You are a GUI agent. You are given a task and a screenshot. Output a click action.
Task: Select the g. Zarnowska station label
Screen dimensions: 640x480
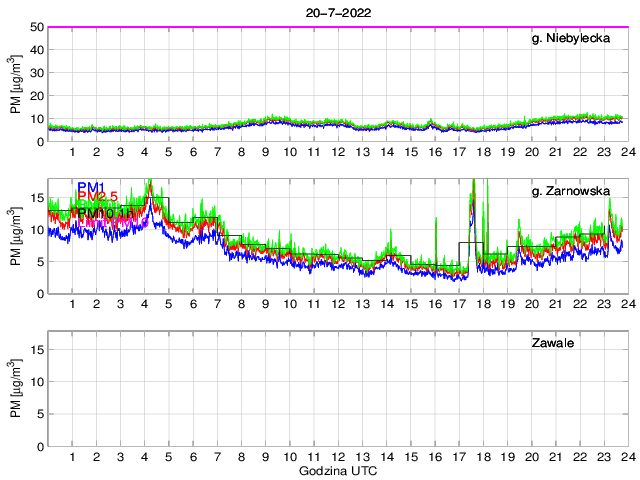(571, 191)
